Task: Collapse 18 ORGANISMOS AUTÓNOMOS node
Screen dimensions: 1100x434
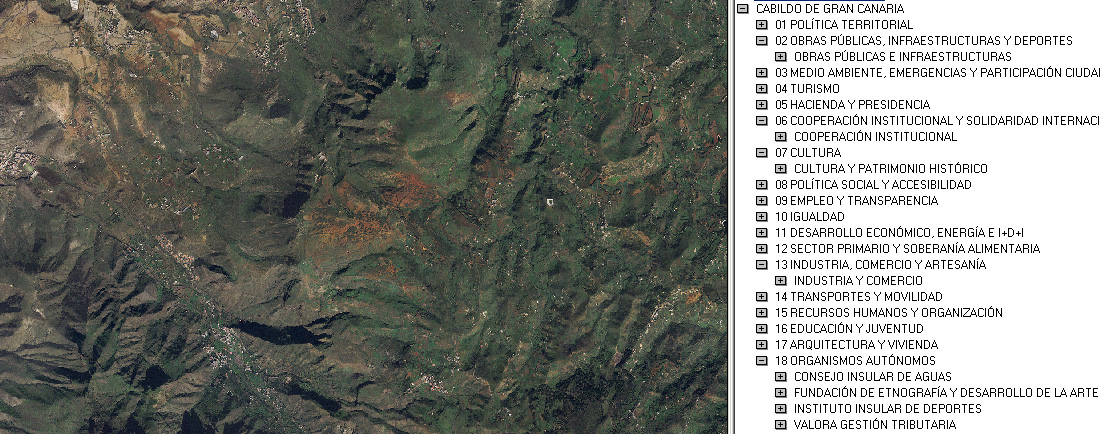Action: click(762, 361)
